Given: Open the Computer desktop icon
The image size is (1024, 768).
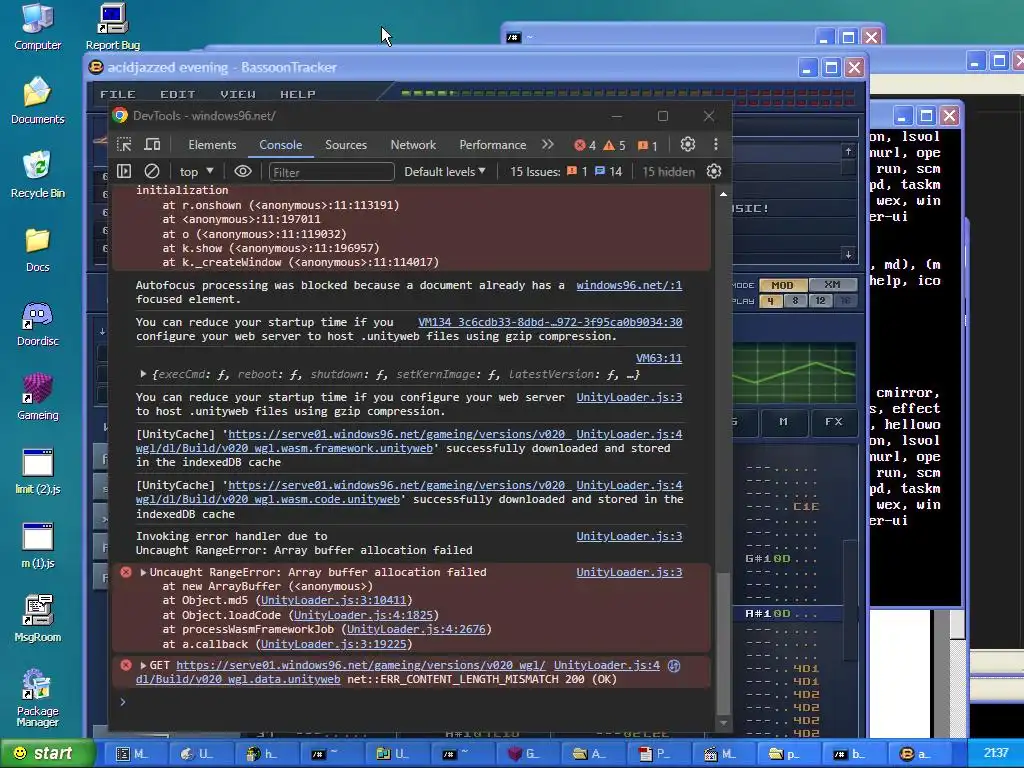Looking at the screenshot, I should tap(37, 26).
